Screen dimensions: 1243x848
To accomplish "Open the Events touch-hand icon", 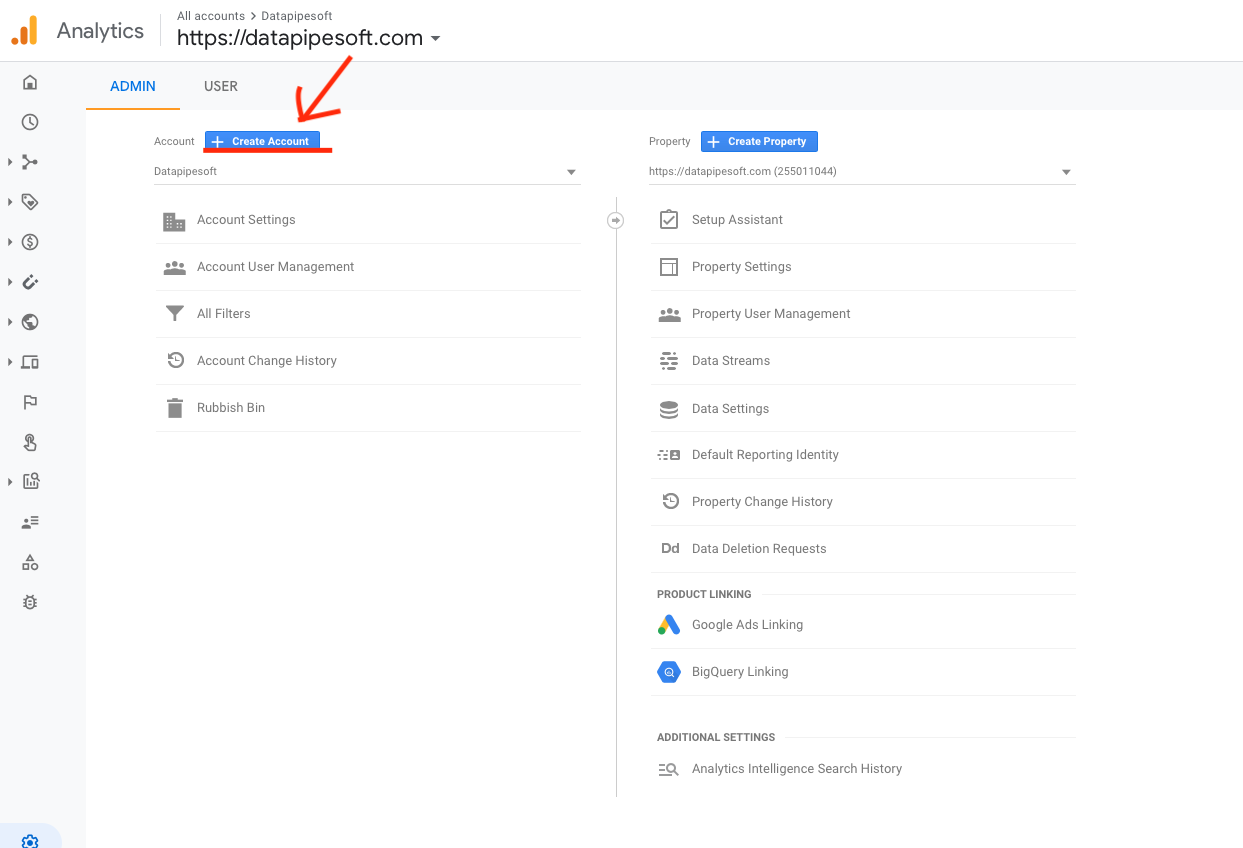I will 30,442.
